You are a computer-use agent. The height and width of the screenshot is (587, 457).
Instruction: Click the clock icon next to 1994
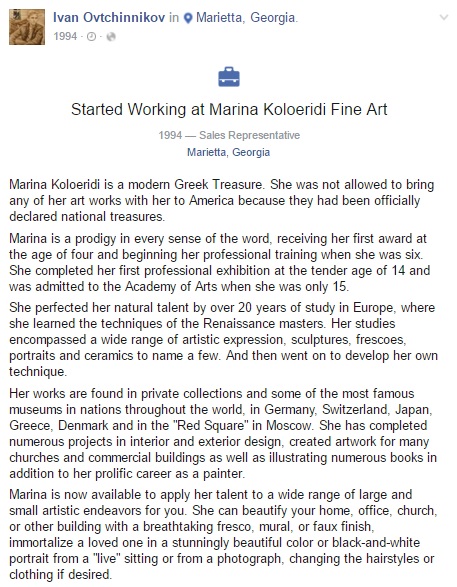(x=91, y=36)
